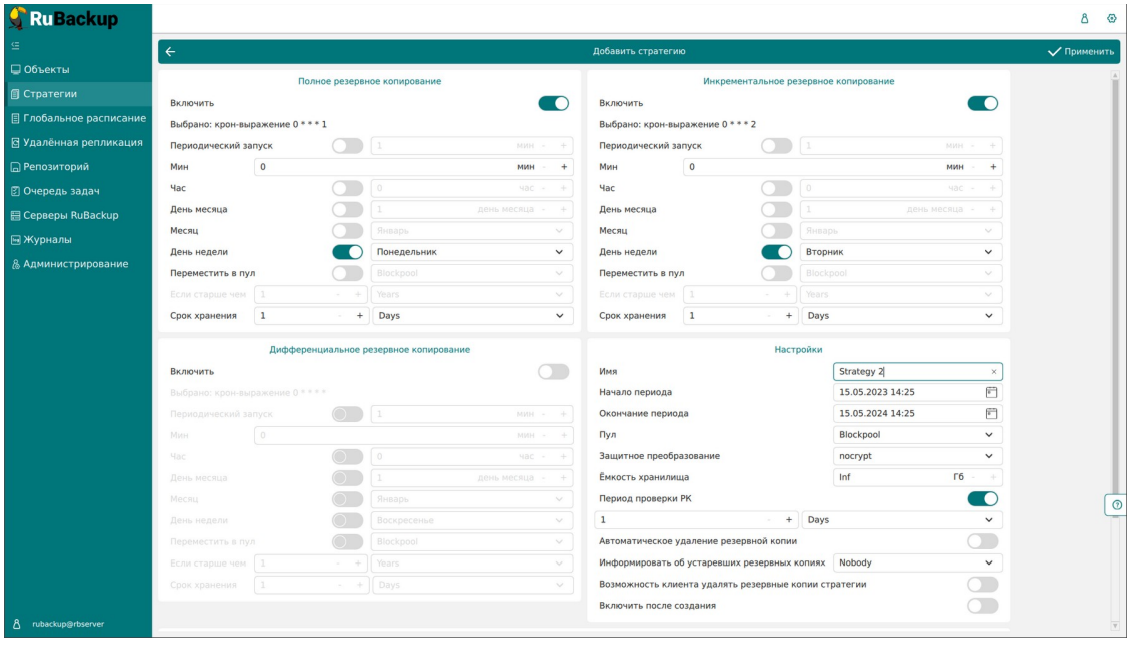This screenshot has width=1133, height=645.
Task: Open verification period Days dropdown
Action: coord(901,520)
